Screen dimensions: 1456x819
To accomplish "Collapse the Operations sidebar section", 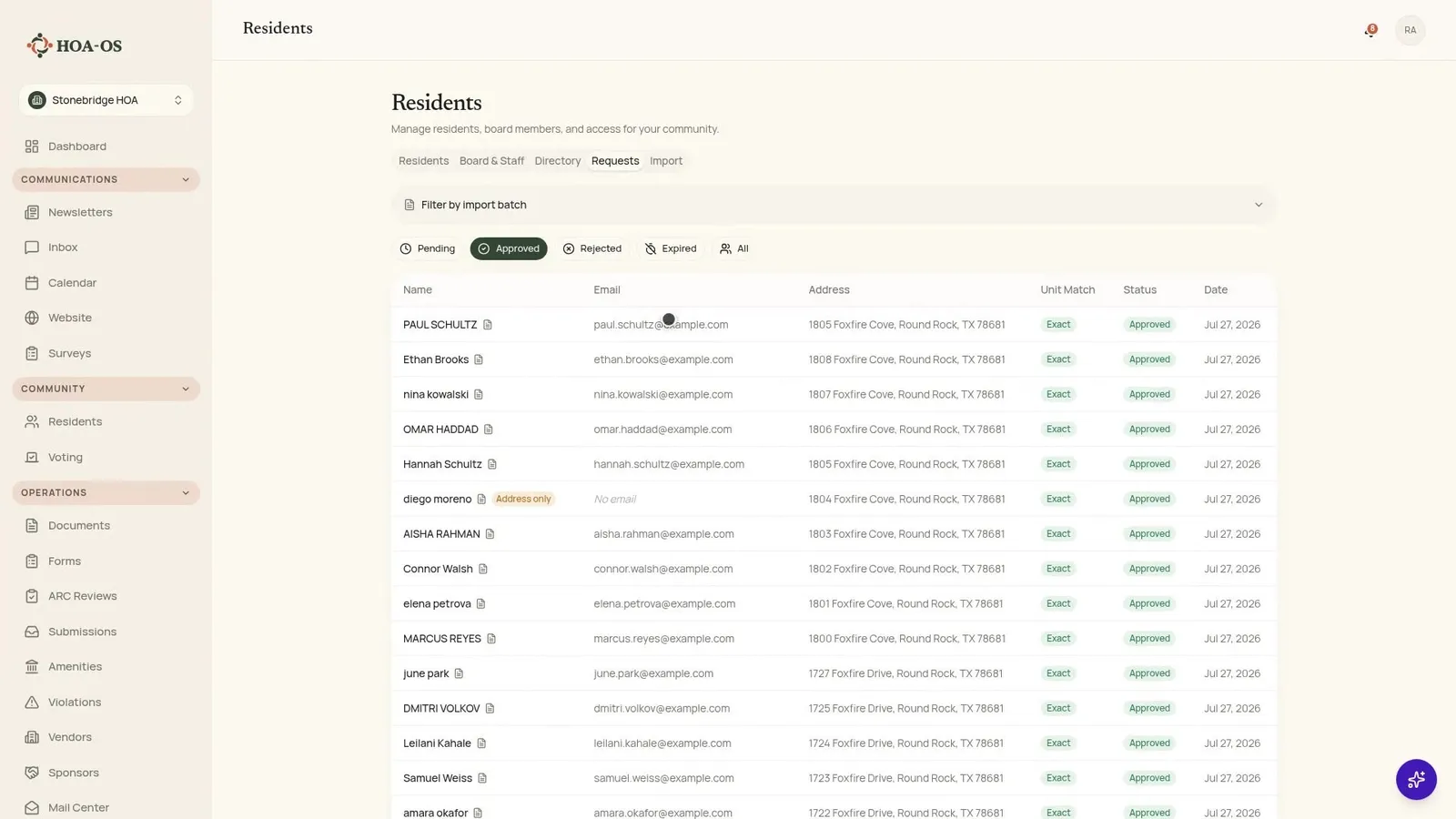I will pos(106,492).
